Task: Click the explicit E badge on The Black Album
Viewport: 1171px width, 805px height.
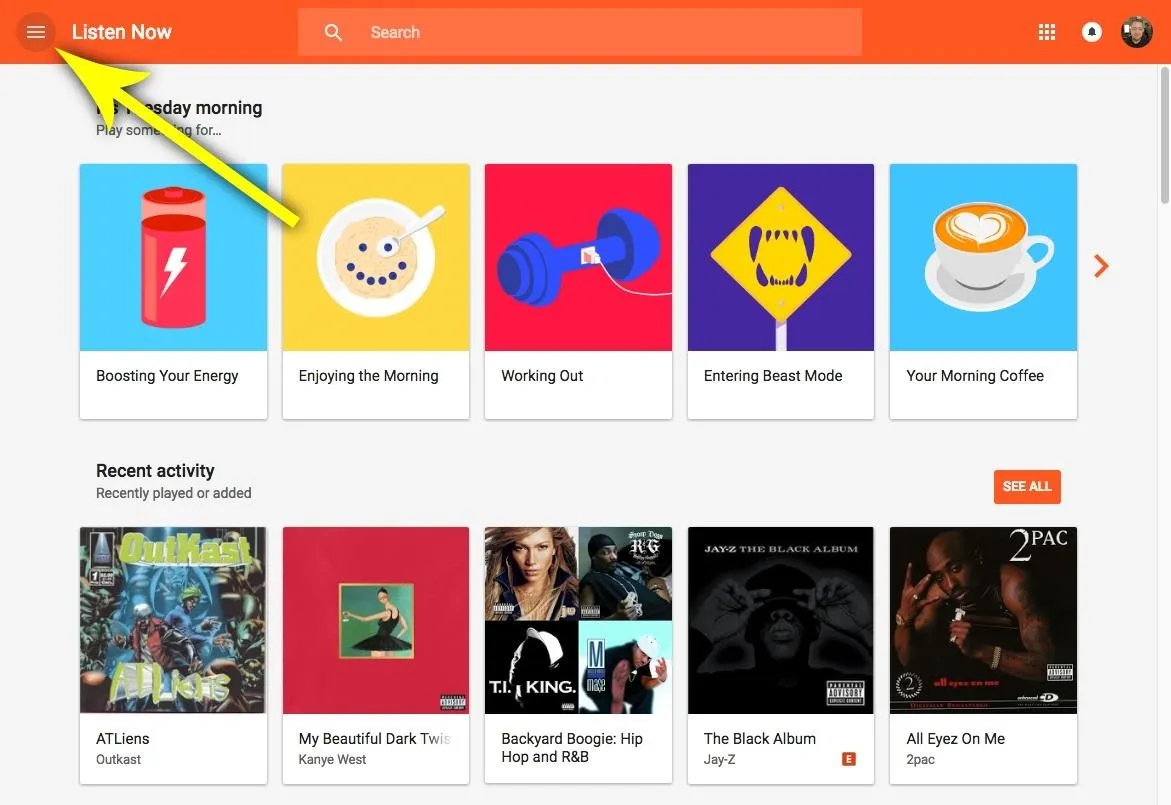Action: click(x=848, y=759)
